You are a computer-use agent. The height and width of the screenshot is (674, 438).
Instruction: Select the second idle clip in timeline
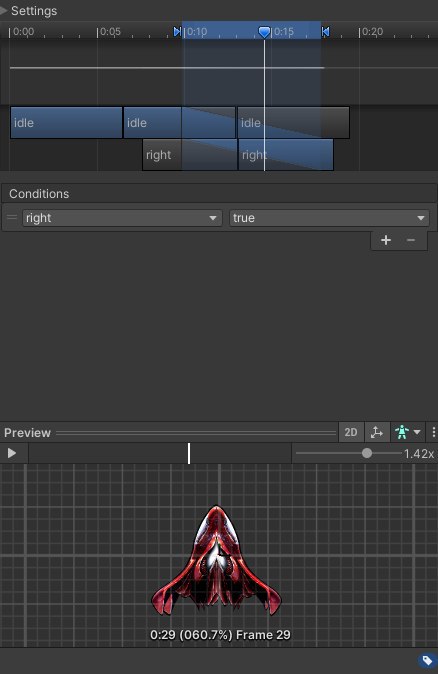pyautogui.click(x=179, y=123)
